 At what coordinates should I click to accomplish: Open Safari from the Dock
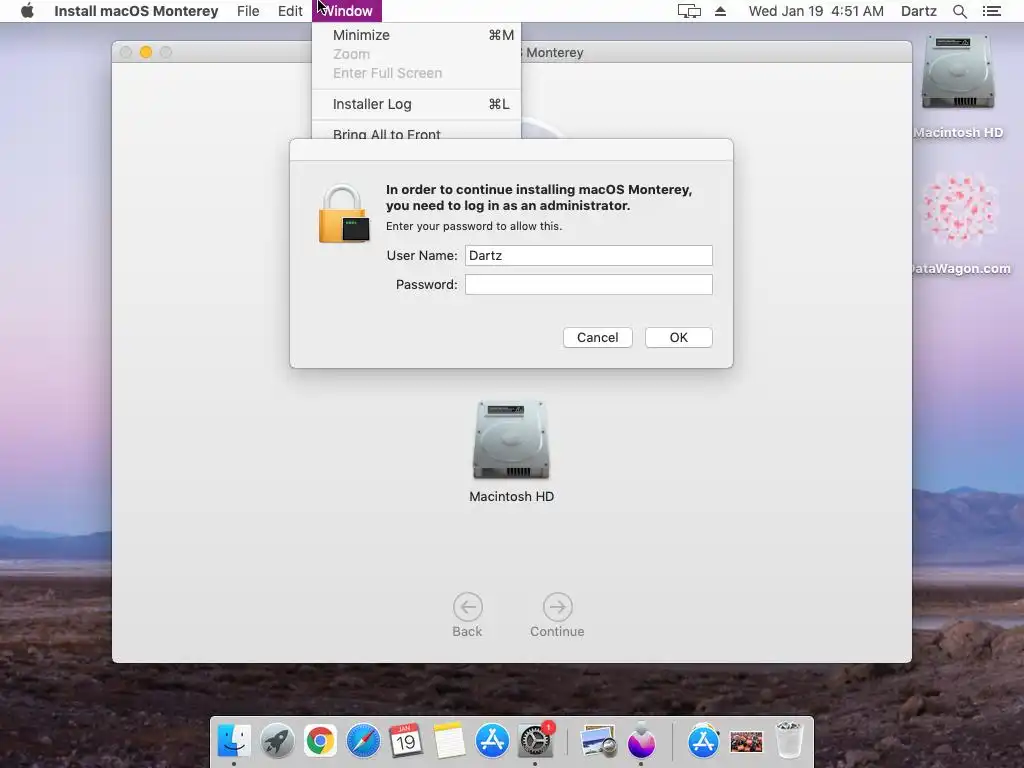[x=363, y=740]
